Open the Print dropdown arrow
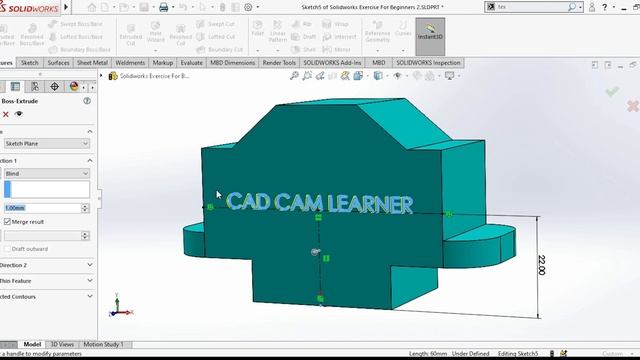640x360 pixels. 173,7
